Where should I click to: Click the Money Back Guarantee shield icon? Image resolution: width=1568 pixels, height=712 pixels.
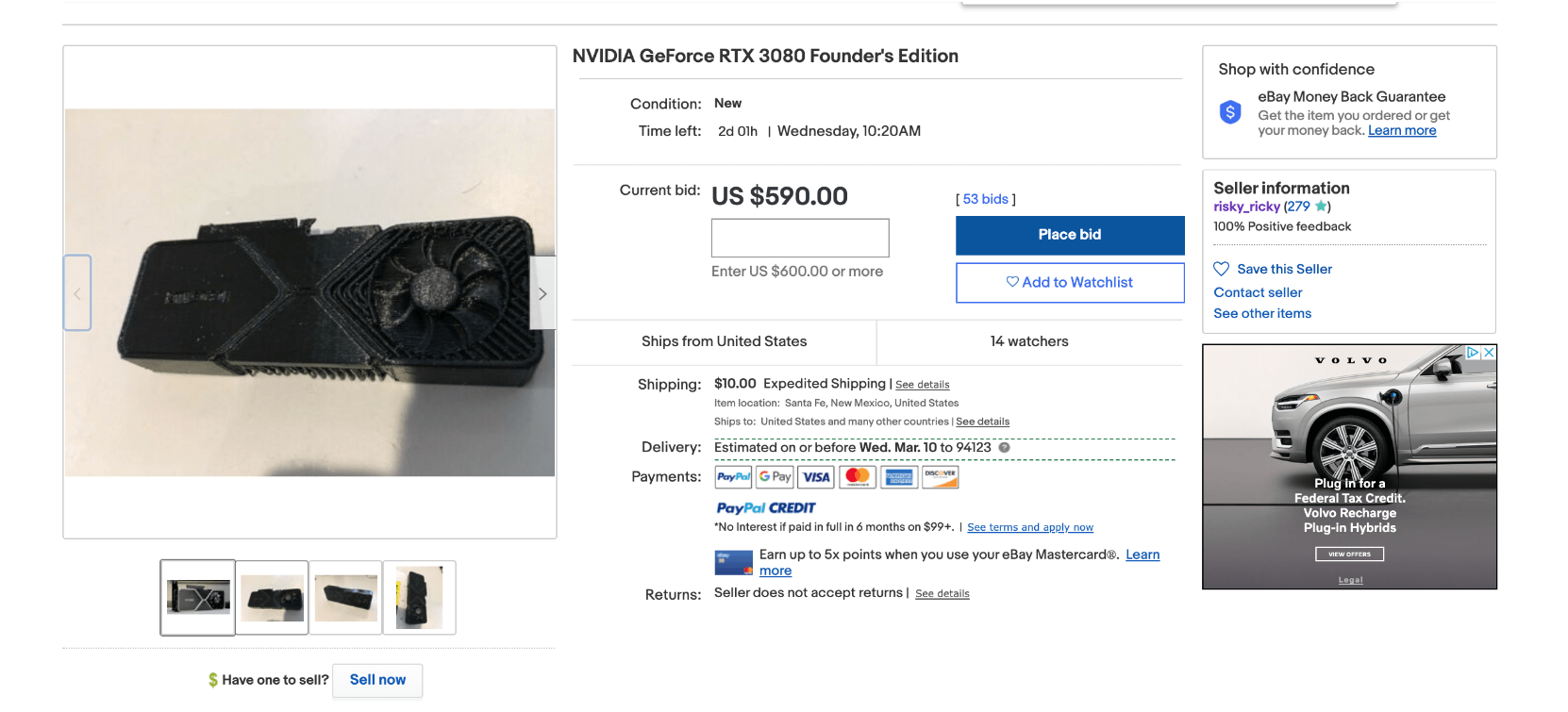[x=1230, y=112]
